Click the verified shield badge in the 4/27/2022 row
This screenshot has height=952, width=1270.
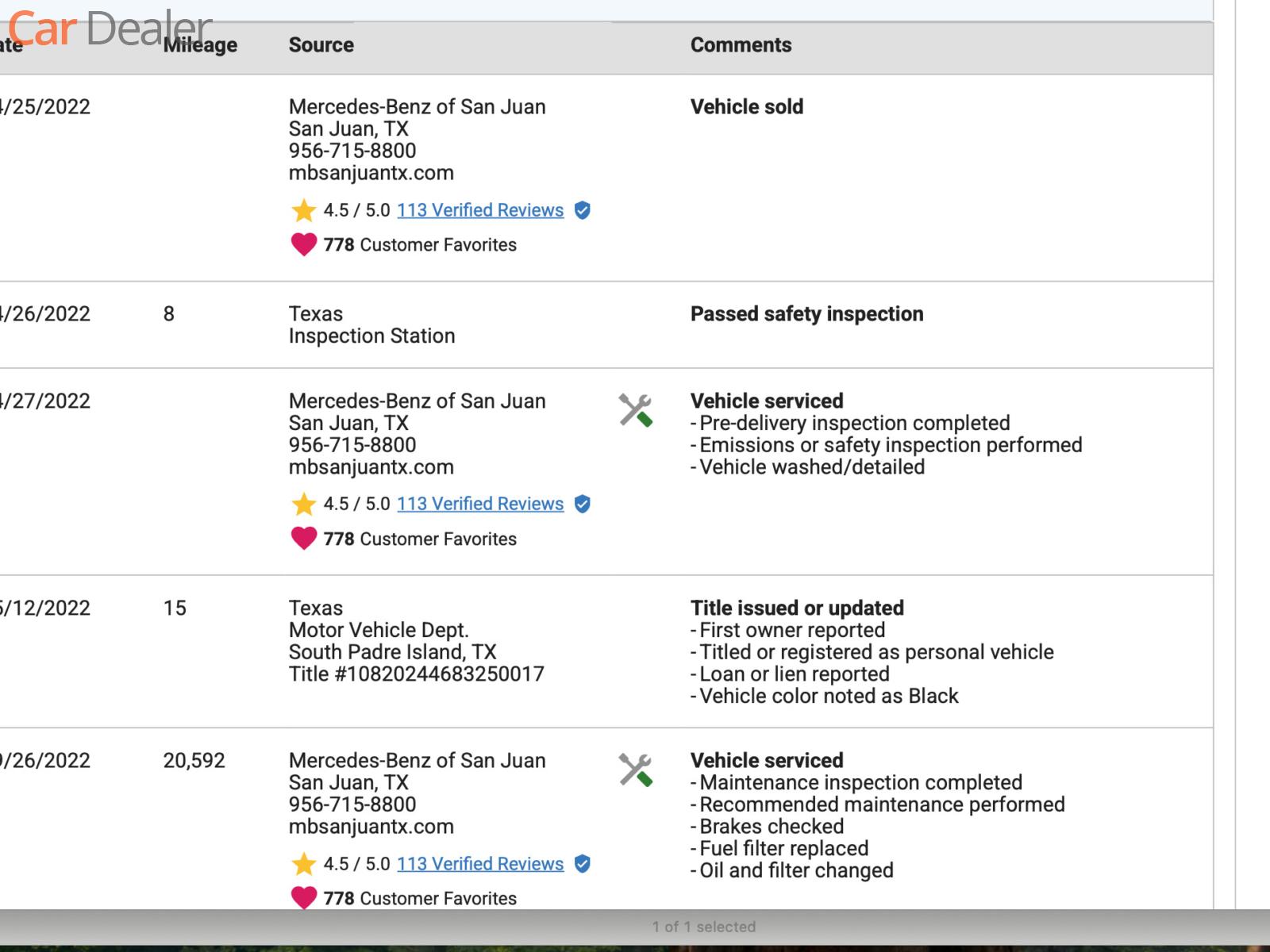click(582, 504)
